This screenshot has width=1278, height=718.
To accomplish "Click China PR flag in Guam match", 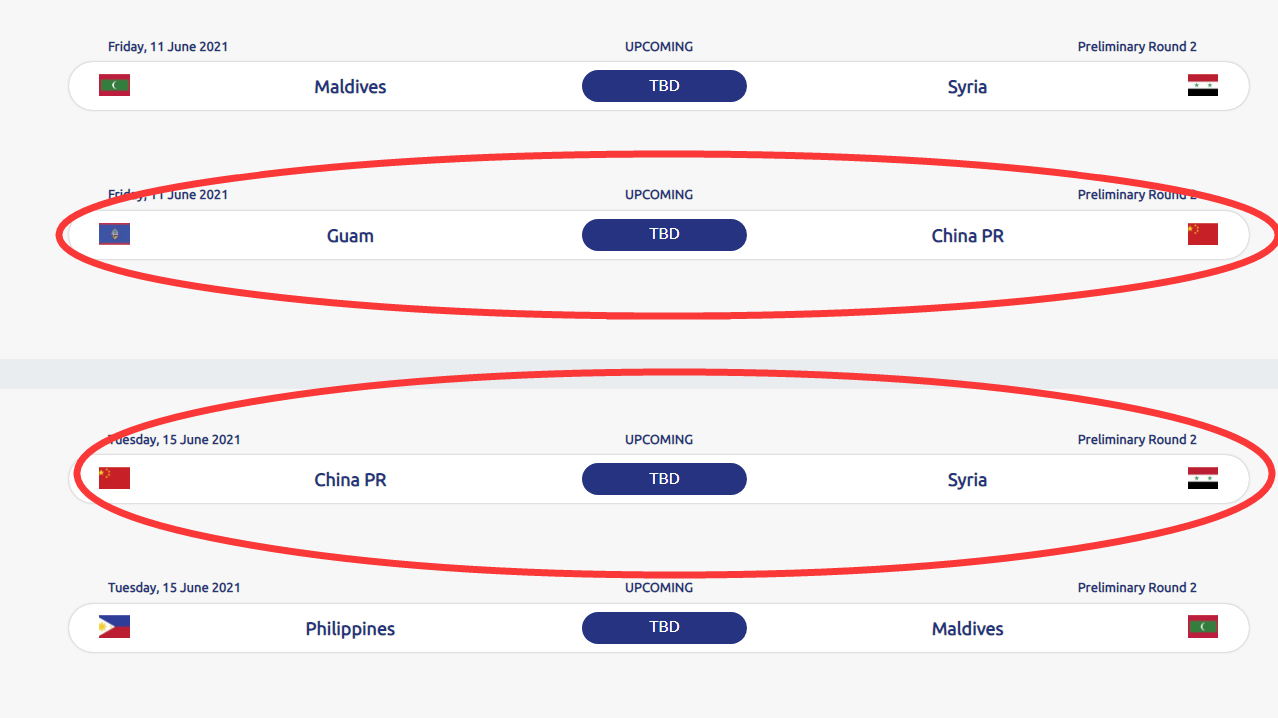I will coord(1203,234).
